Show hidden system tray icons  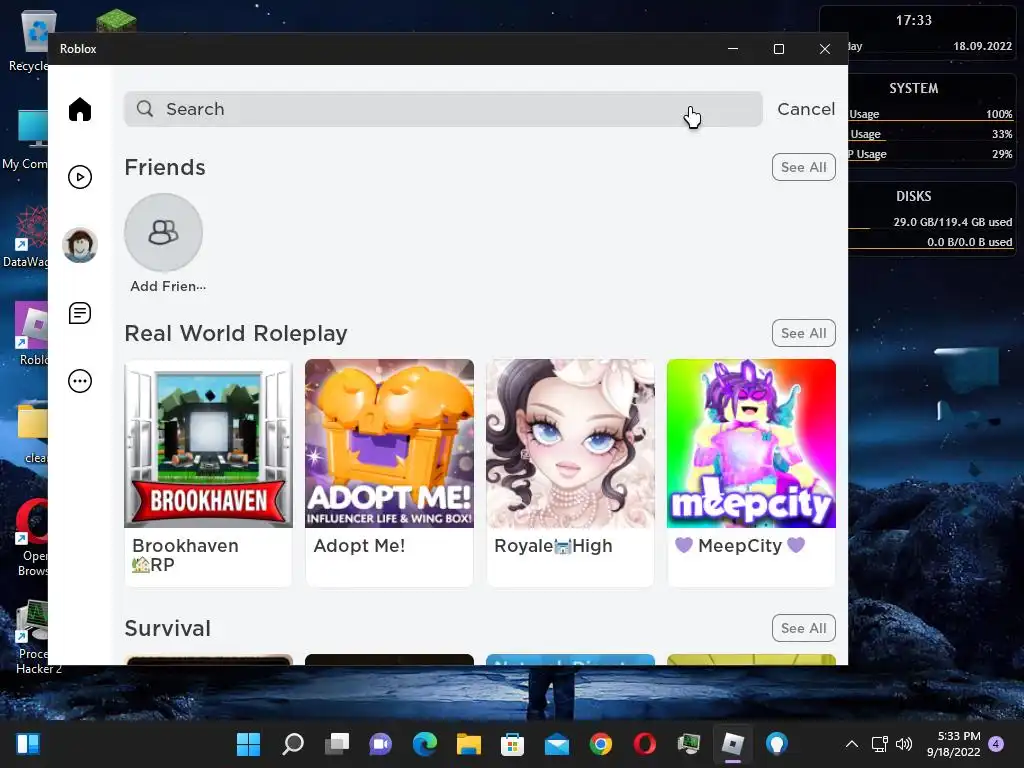click(x=852, y=744)
